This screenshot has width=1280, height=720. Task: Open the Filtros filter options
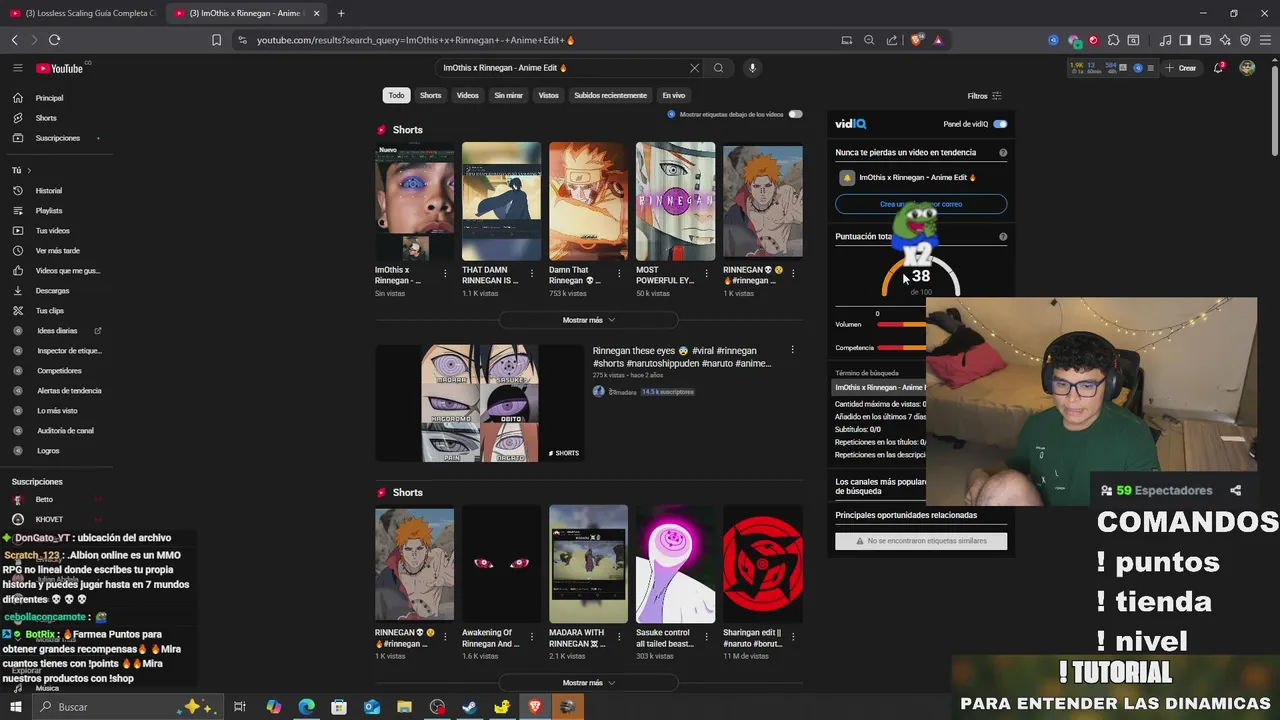(984, 96)
